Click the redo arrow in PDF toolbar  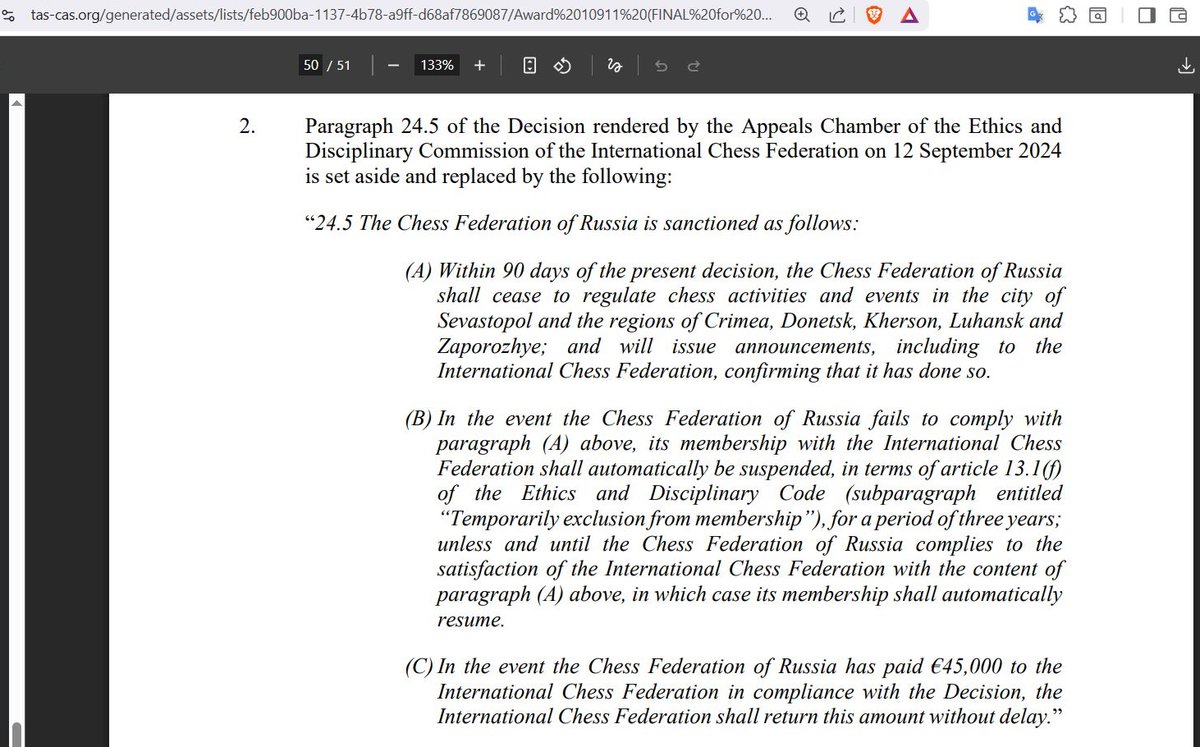click(694, 65)
